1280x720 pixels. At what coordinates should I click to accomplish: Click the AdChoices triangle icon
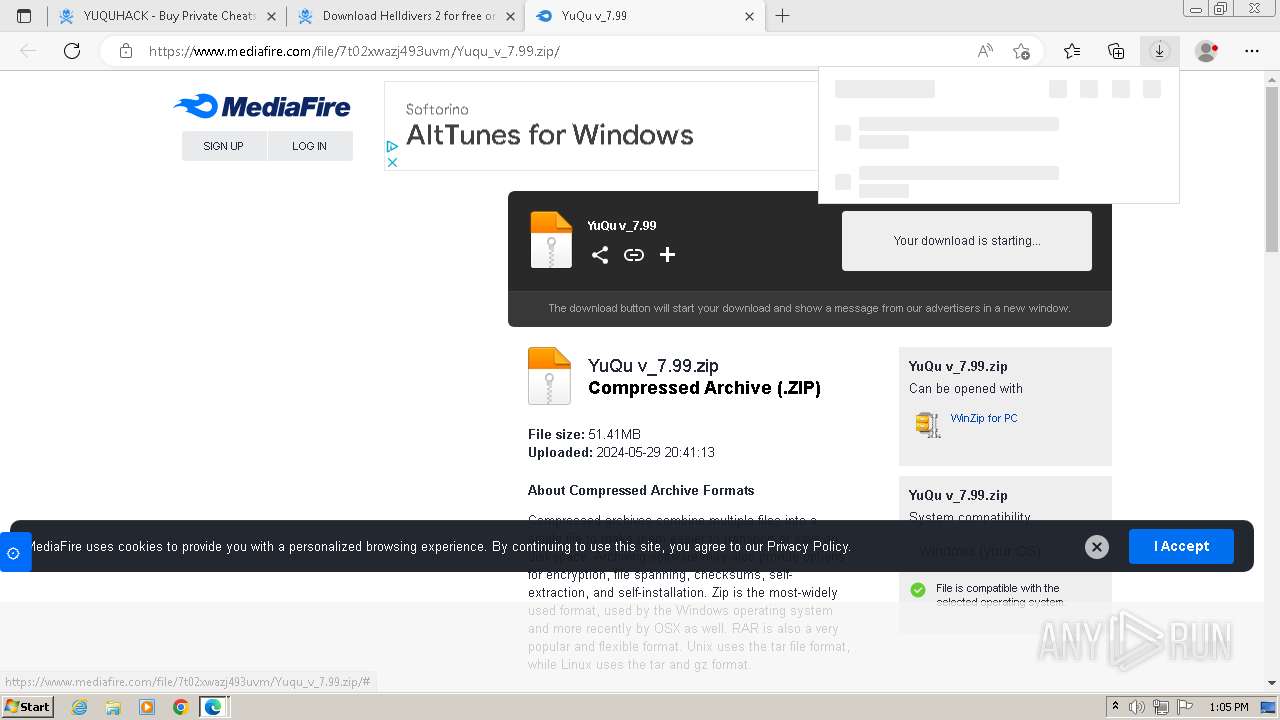(x=392, y=146)
